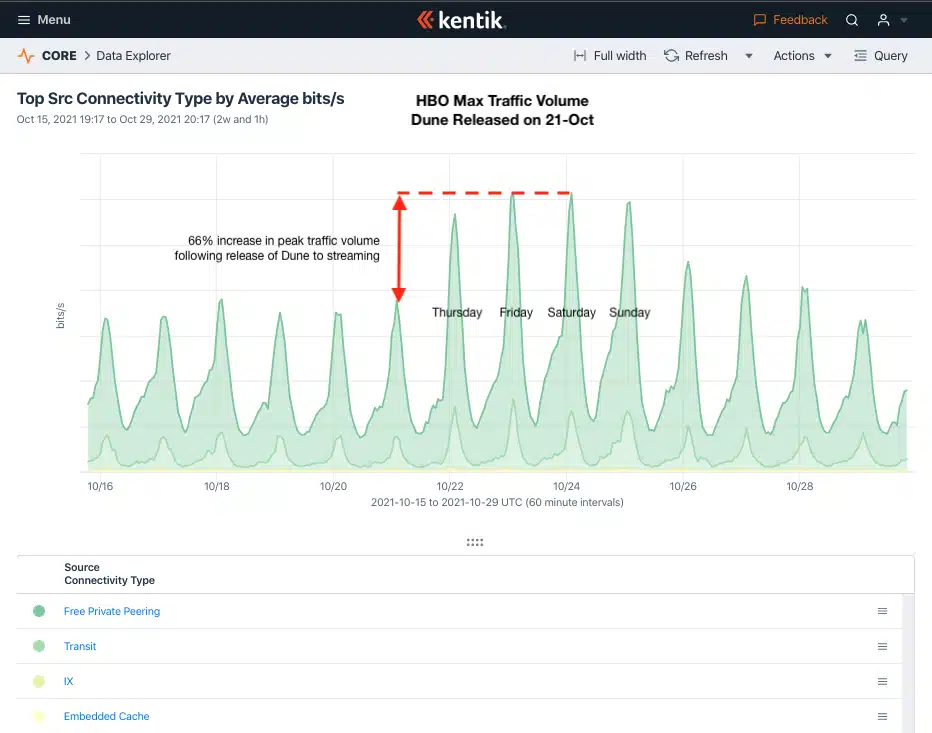Toggle Full width view
Viewport: 932px width, 733px height.
tap(610, 56)
